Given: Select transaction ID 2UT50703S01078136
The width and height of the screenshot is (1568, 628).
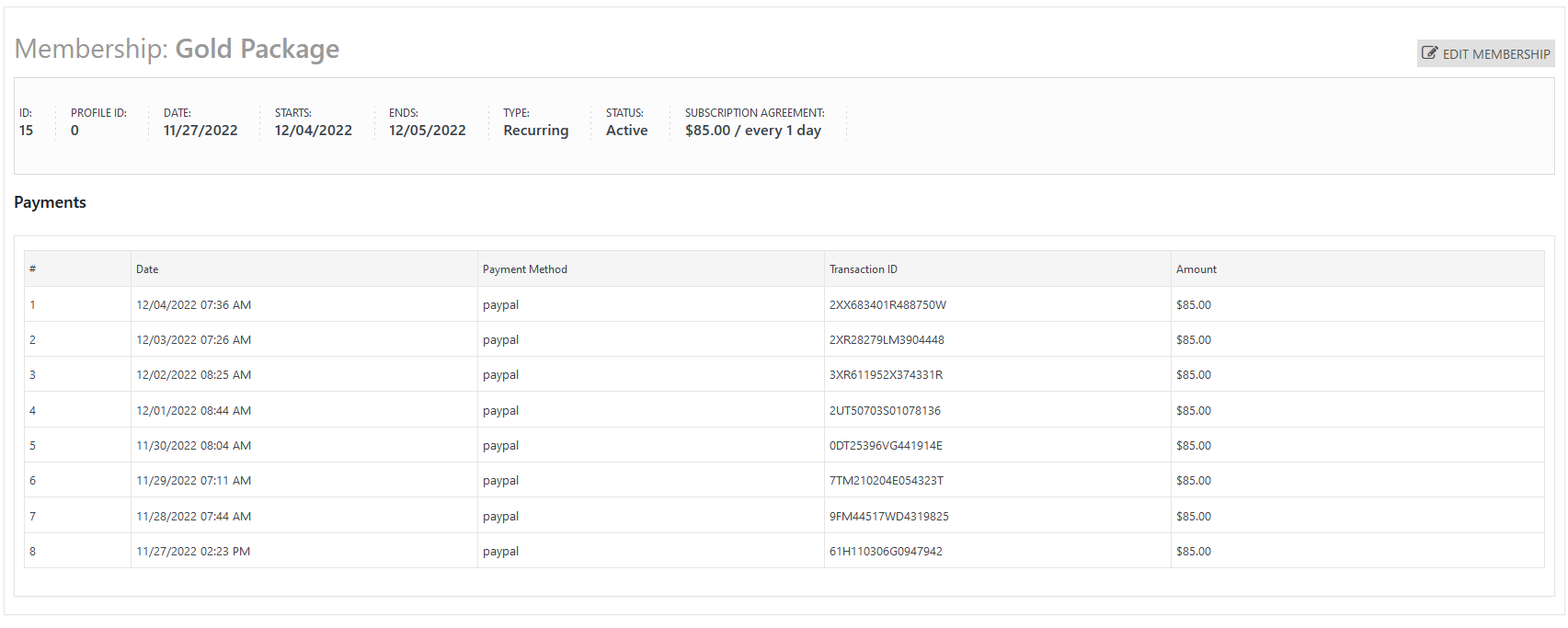Looking at the screenshot, I should 885,411.
